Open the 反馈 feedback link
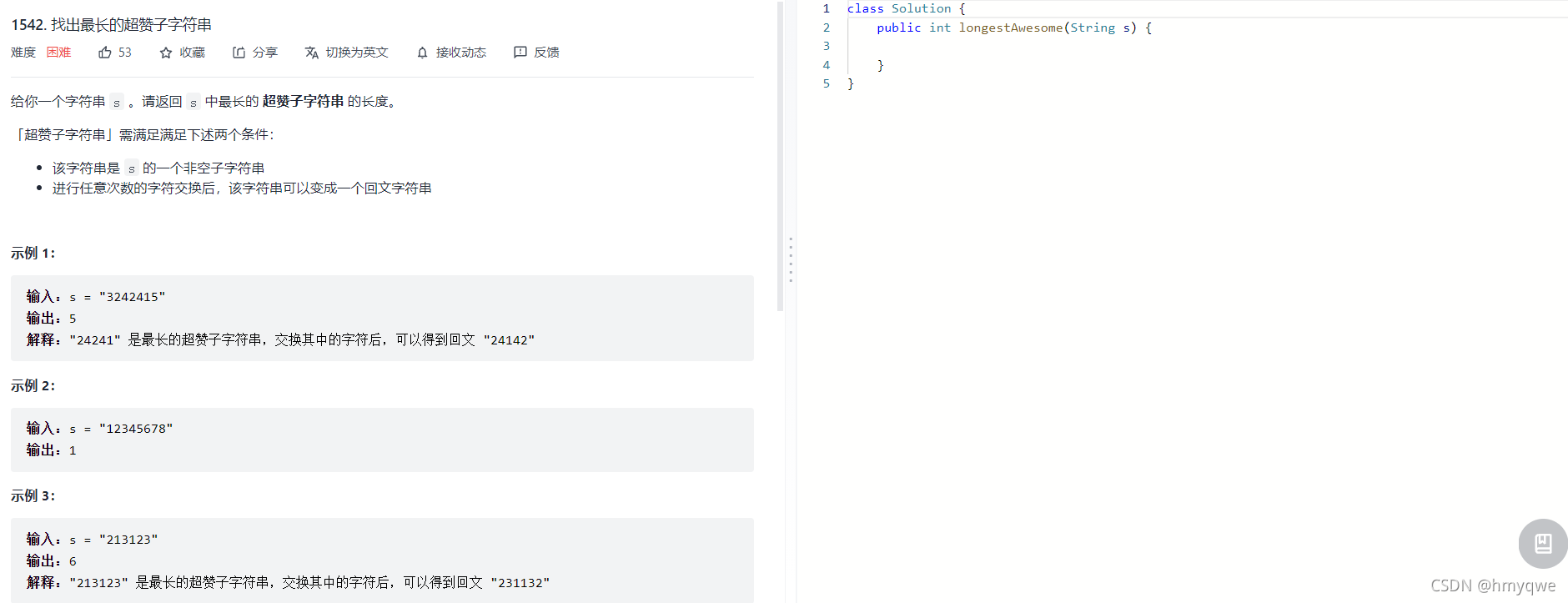 tap(547, 53)
